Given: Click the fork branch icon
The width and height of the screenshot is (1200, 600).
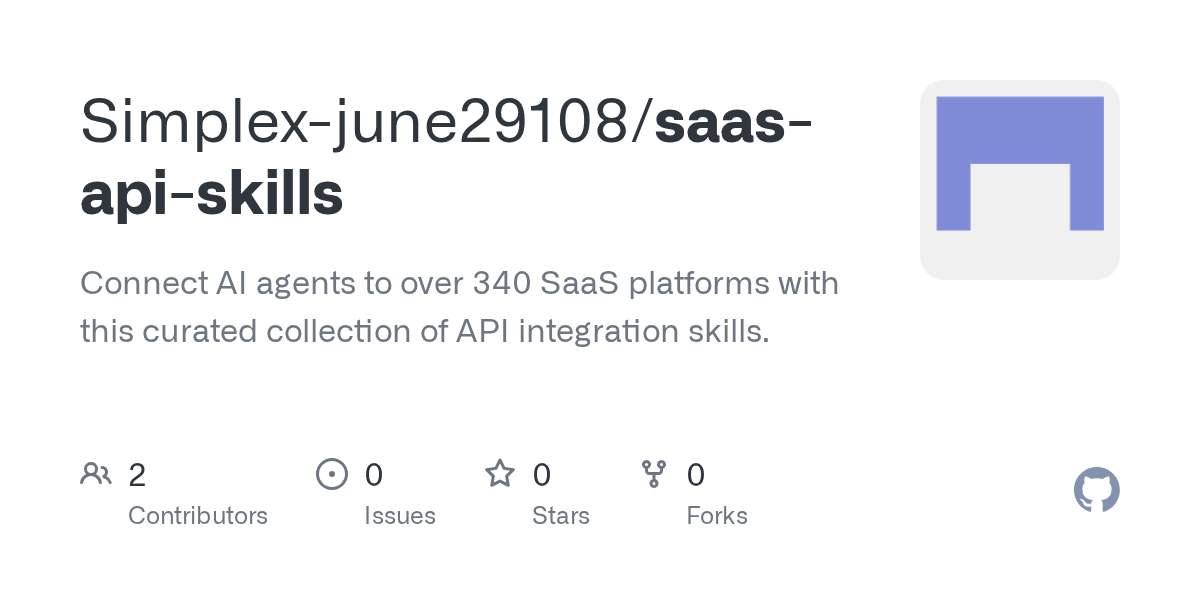Looking at the screenshot, I should [x=654, y=473].
